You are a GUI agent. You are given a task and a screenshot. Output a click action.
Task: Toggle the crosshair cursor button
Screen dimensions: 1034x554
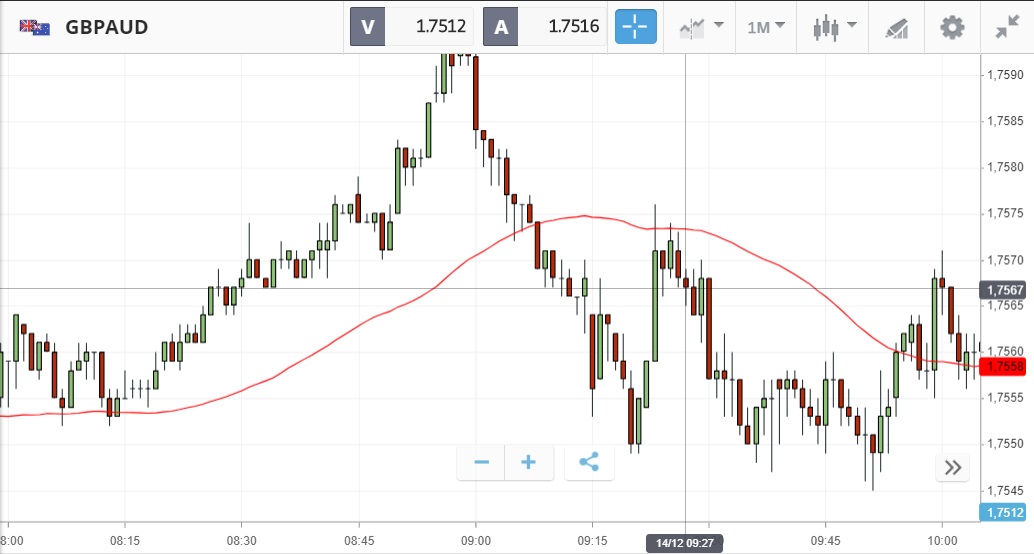click(635, 27)
